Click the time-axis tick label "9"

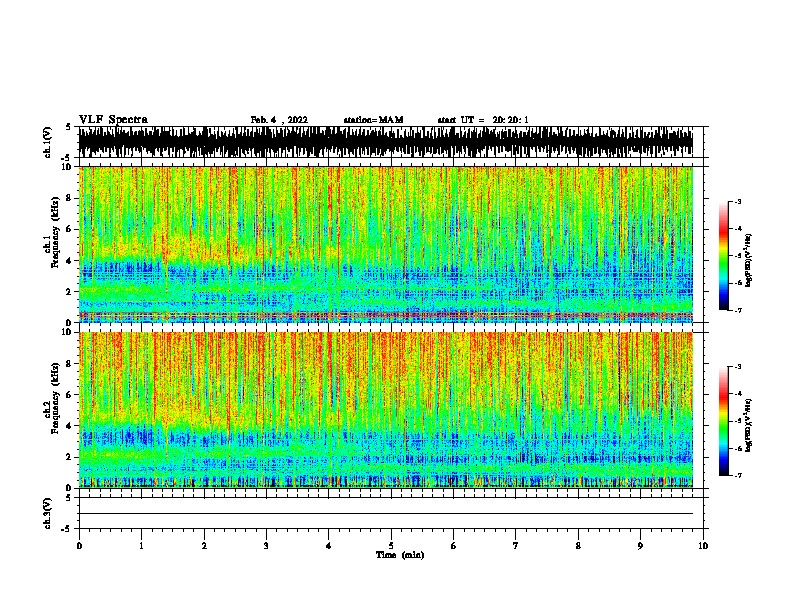tap(640, 546)
